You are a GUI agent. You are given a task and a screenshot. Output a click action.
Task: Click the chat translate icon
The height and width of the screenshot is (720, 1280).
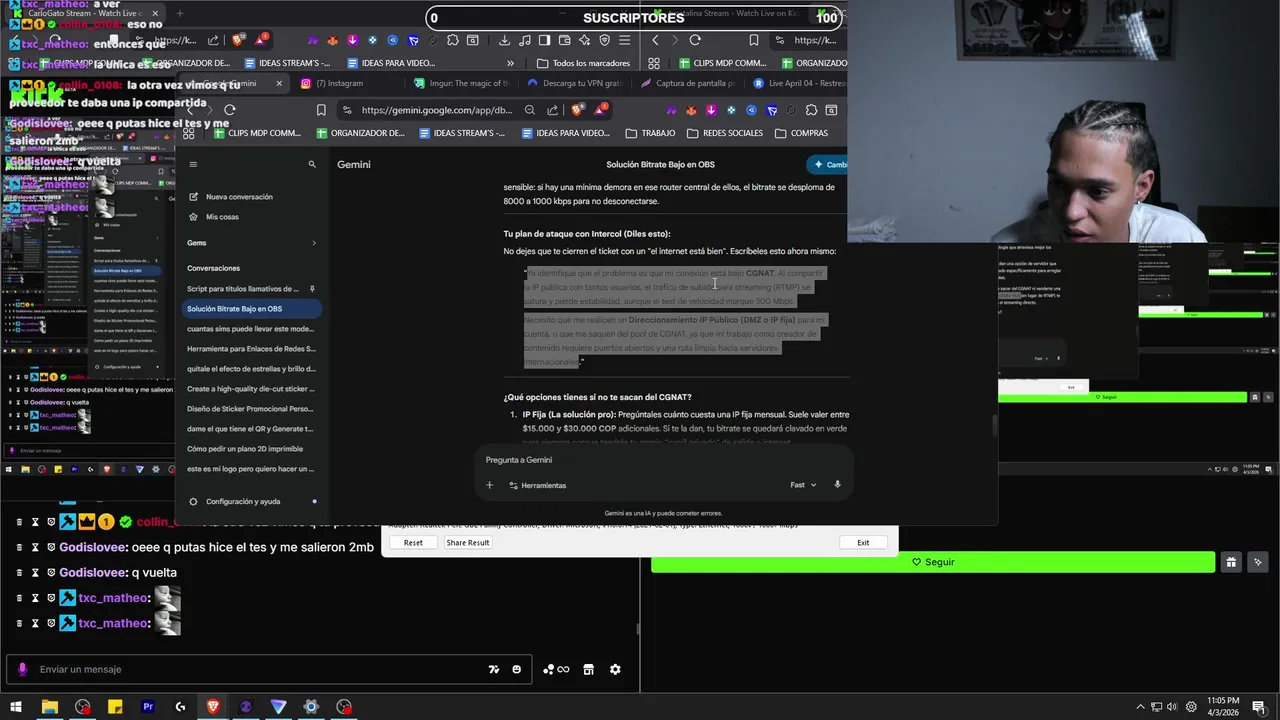(493, 670)
